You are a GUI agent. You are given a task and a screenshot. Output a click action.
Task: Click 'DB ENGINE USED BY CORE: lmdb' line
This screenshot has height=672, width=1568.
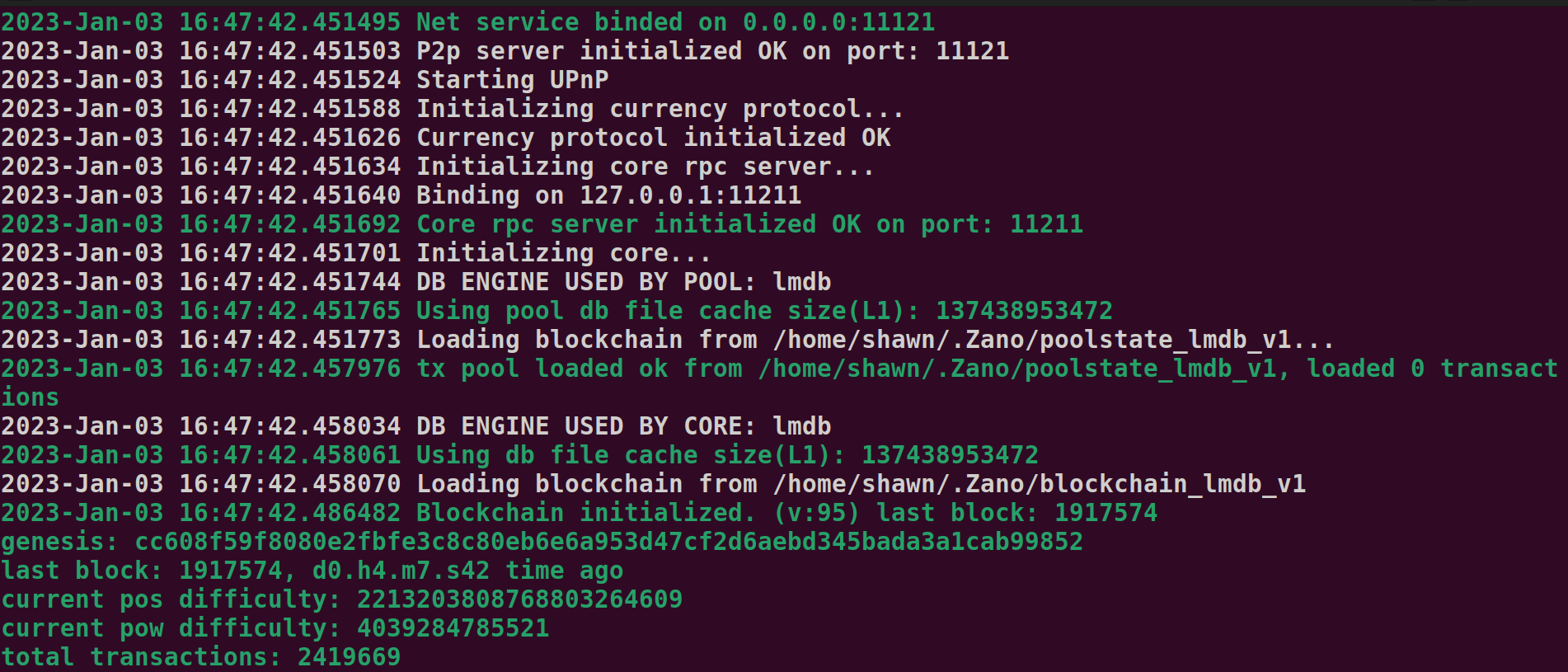pyautogui.click(x=416, y=426)
